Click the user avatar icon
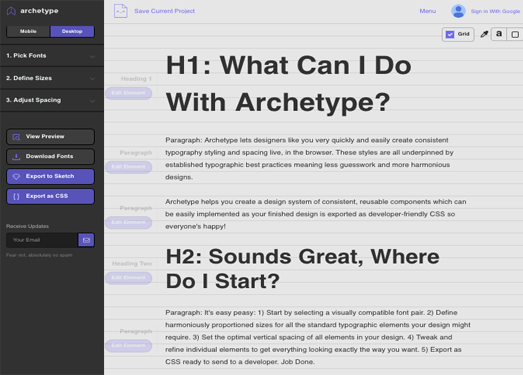The height and width of the screenshot is (375, 523). (458, 11)
